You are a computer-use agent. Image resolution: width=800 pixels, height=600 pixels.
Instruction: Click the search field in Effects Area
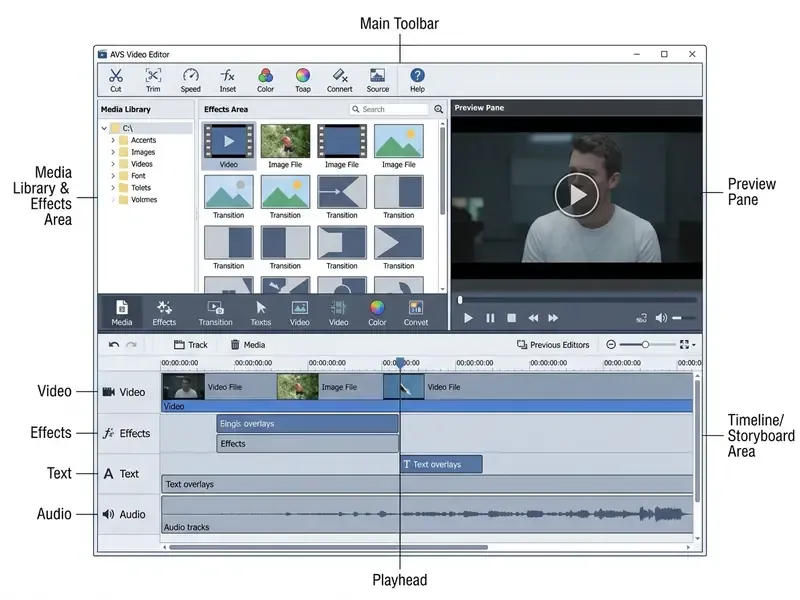389,109
